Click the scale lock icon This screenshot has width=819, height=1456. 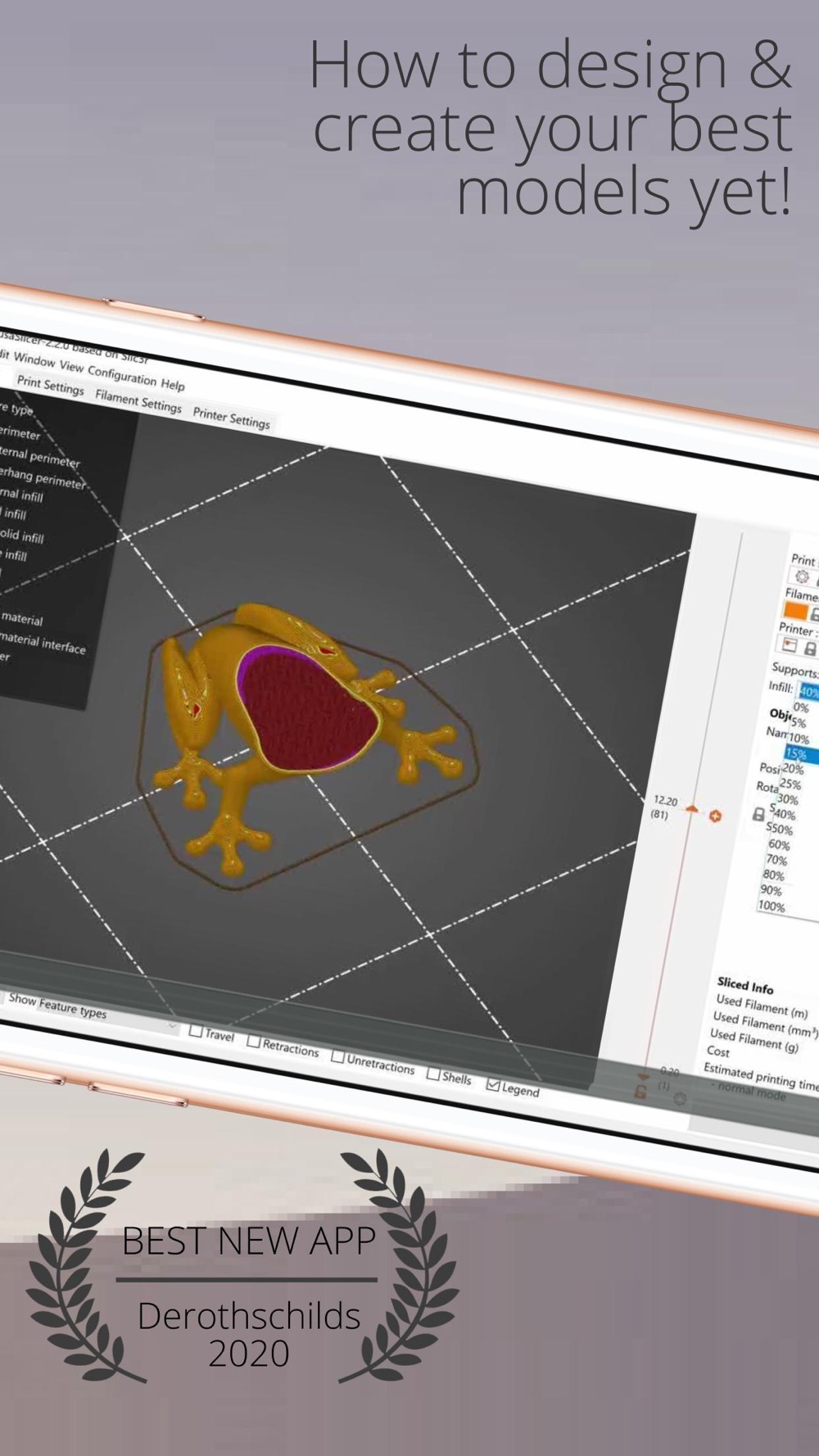758,814
